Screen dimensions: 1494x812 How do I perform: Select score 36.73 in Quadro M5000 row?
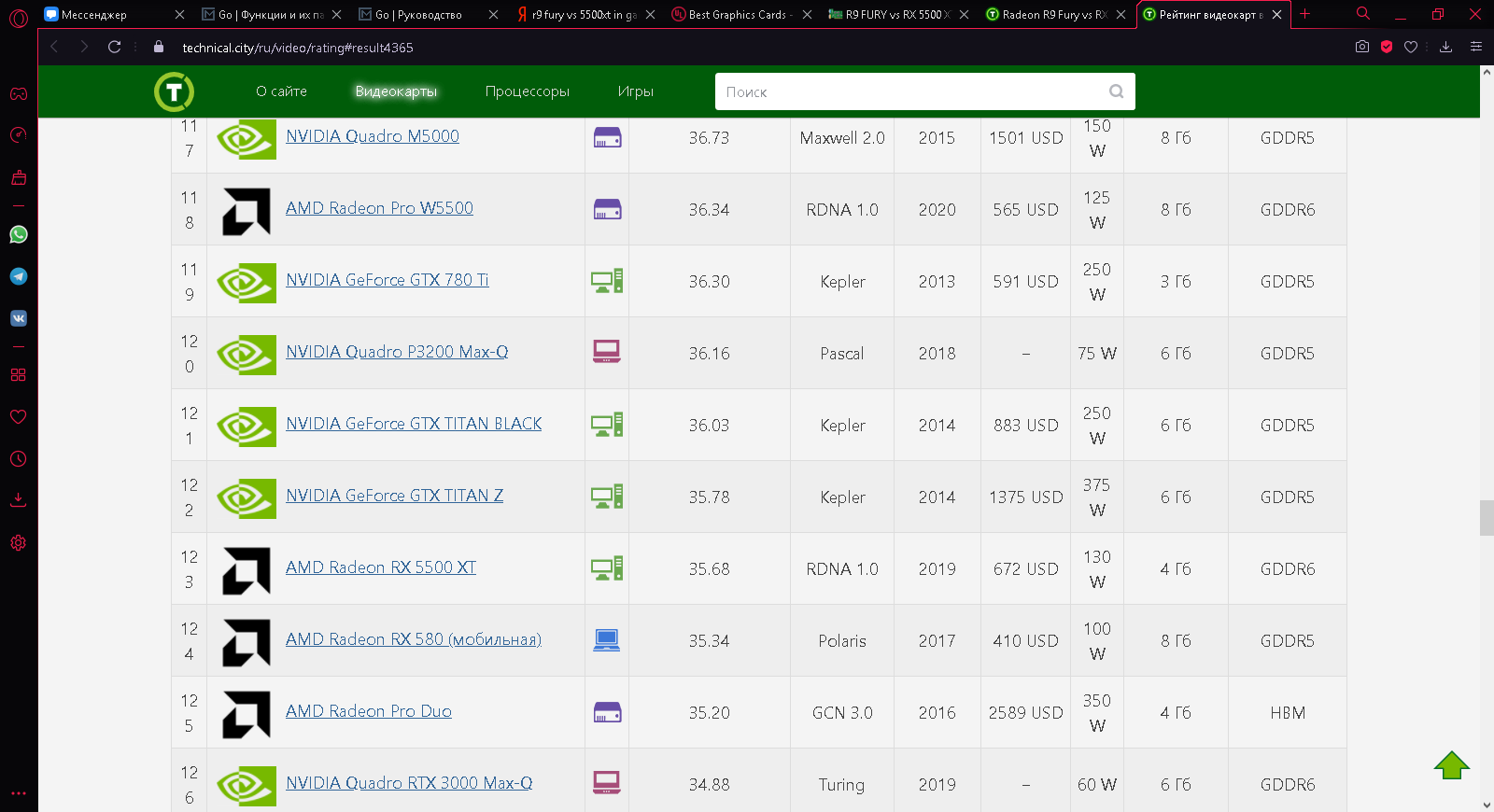pos(709,138)
